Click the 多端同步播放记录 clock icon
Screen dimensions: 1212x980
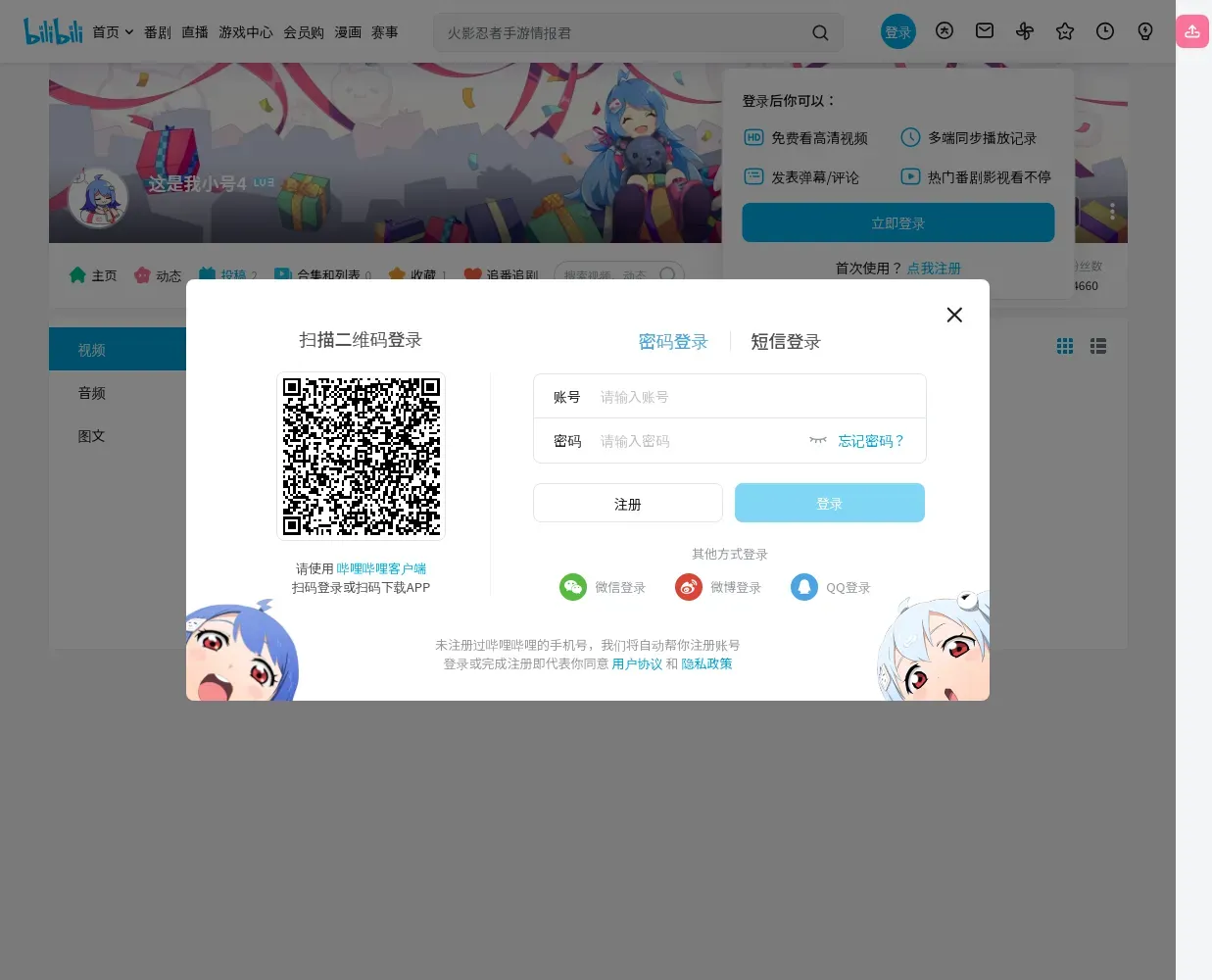pyautogui.click(x=910, y=137)
